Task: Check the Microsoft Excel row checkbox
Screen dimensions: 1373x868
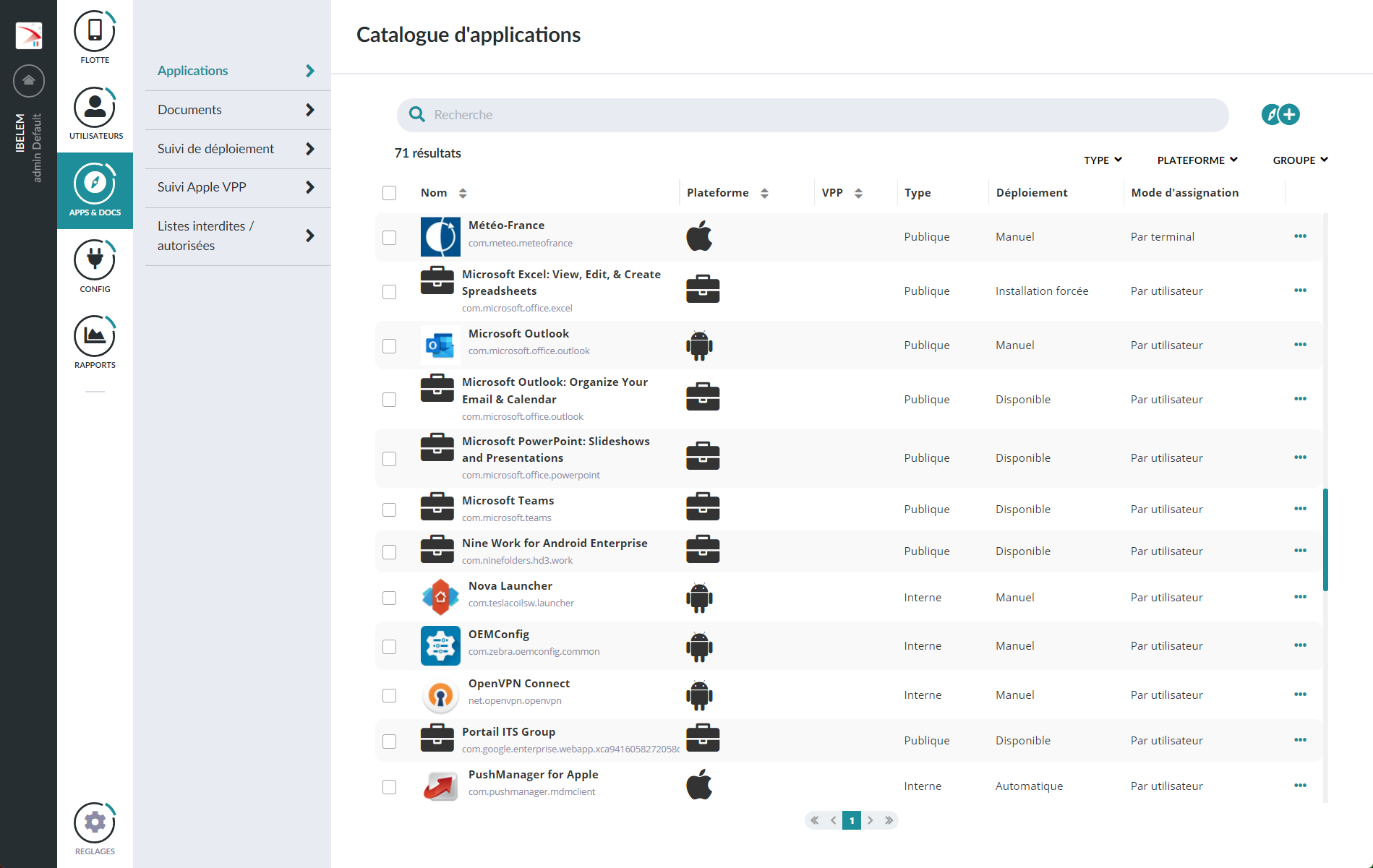Action: [x=389, y=292]
